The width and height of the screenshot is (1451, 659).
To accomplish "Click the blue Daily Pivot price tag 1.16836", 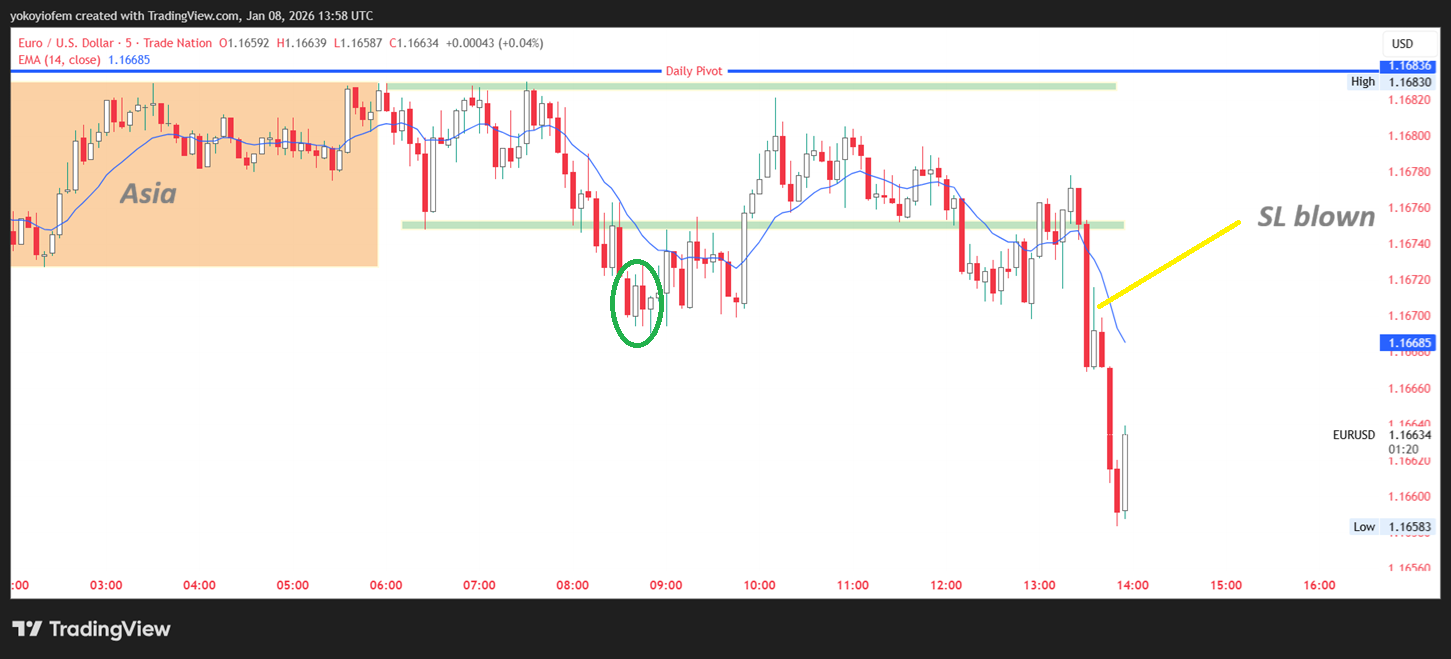I will tap(1406, 66).
